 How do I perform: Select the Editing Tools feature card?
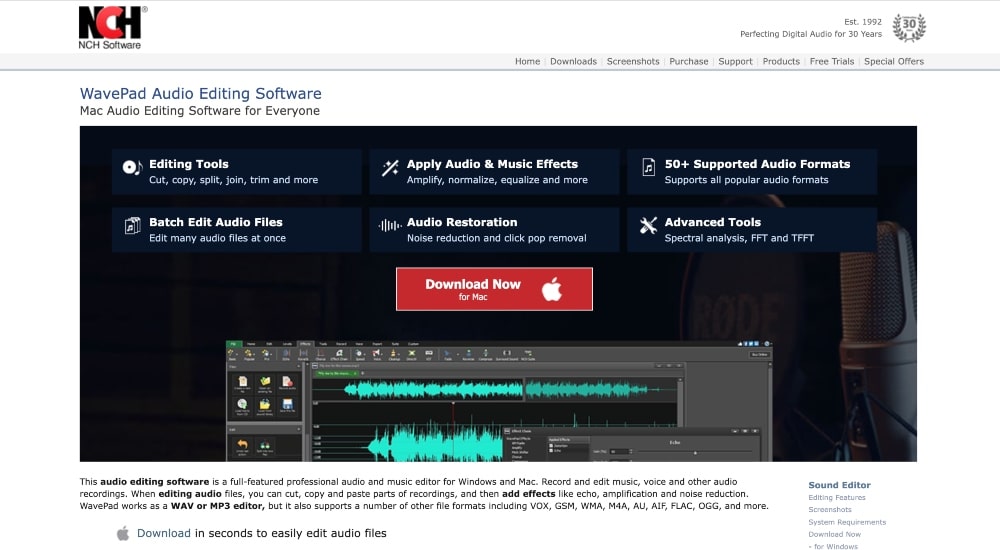(237, 172)
